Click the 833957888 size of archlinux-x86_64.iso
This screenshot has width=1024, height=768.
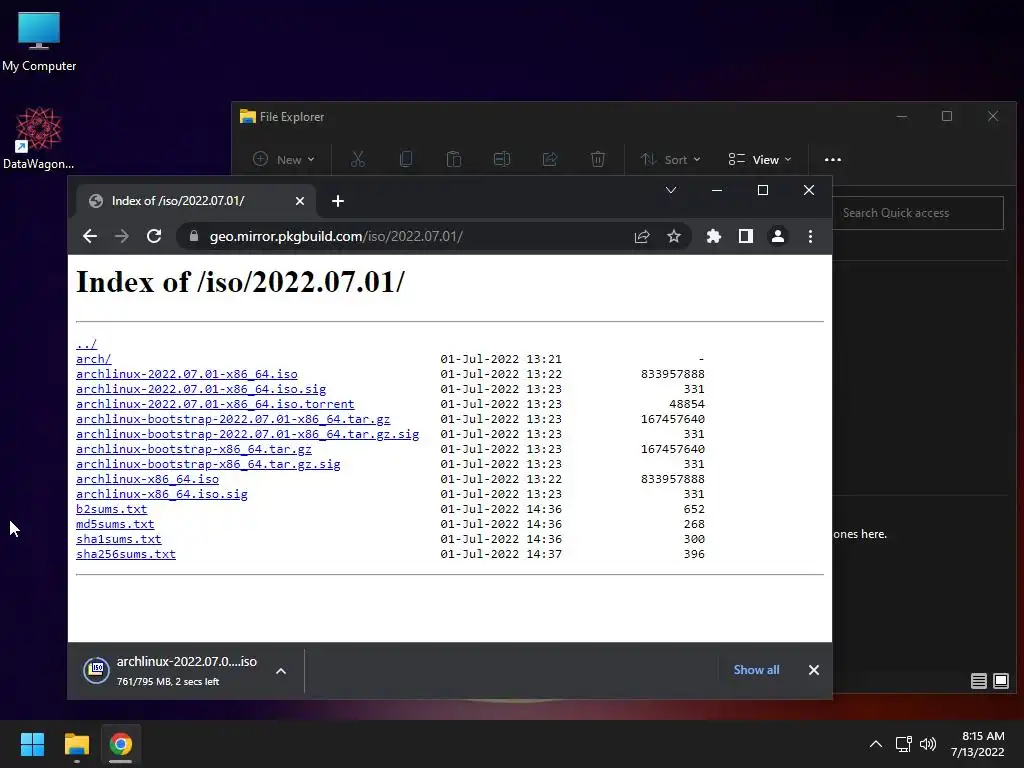tap(673, 479)
